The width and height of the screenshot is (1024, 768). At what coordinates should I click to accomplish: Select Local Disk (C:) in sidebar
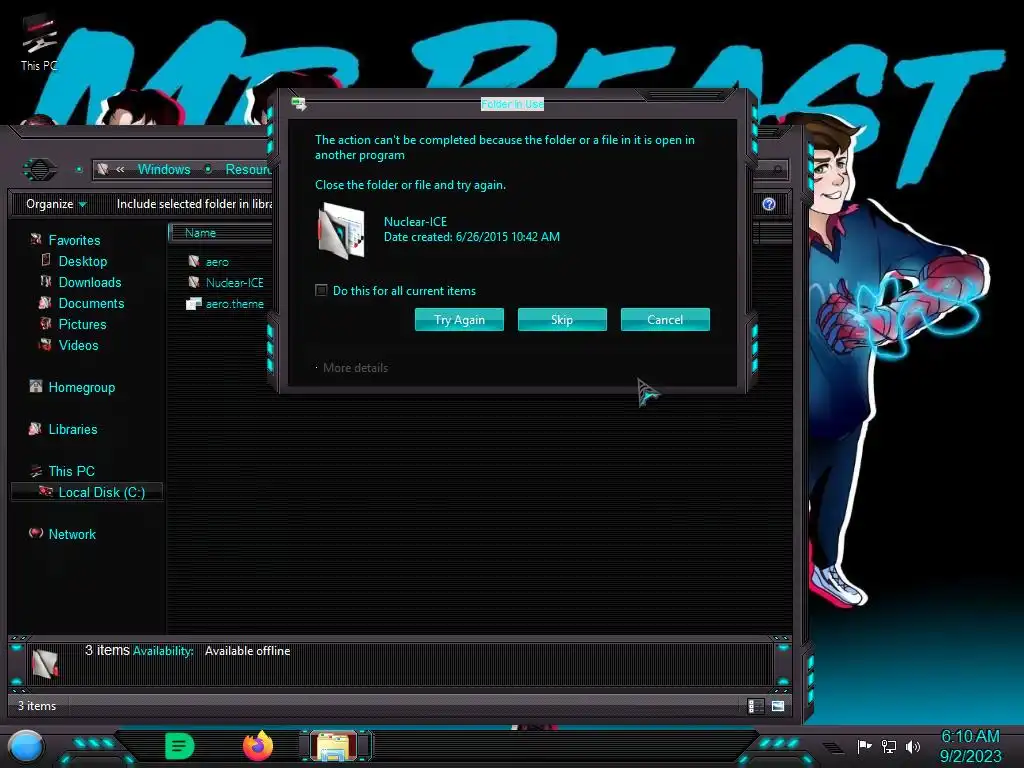coord(87,492)
